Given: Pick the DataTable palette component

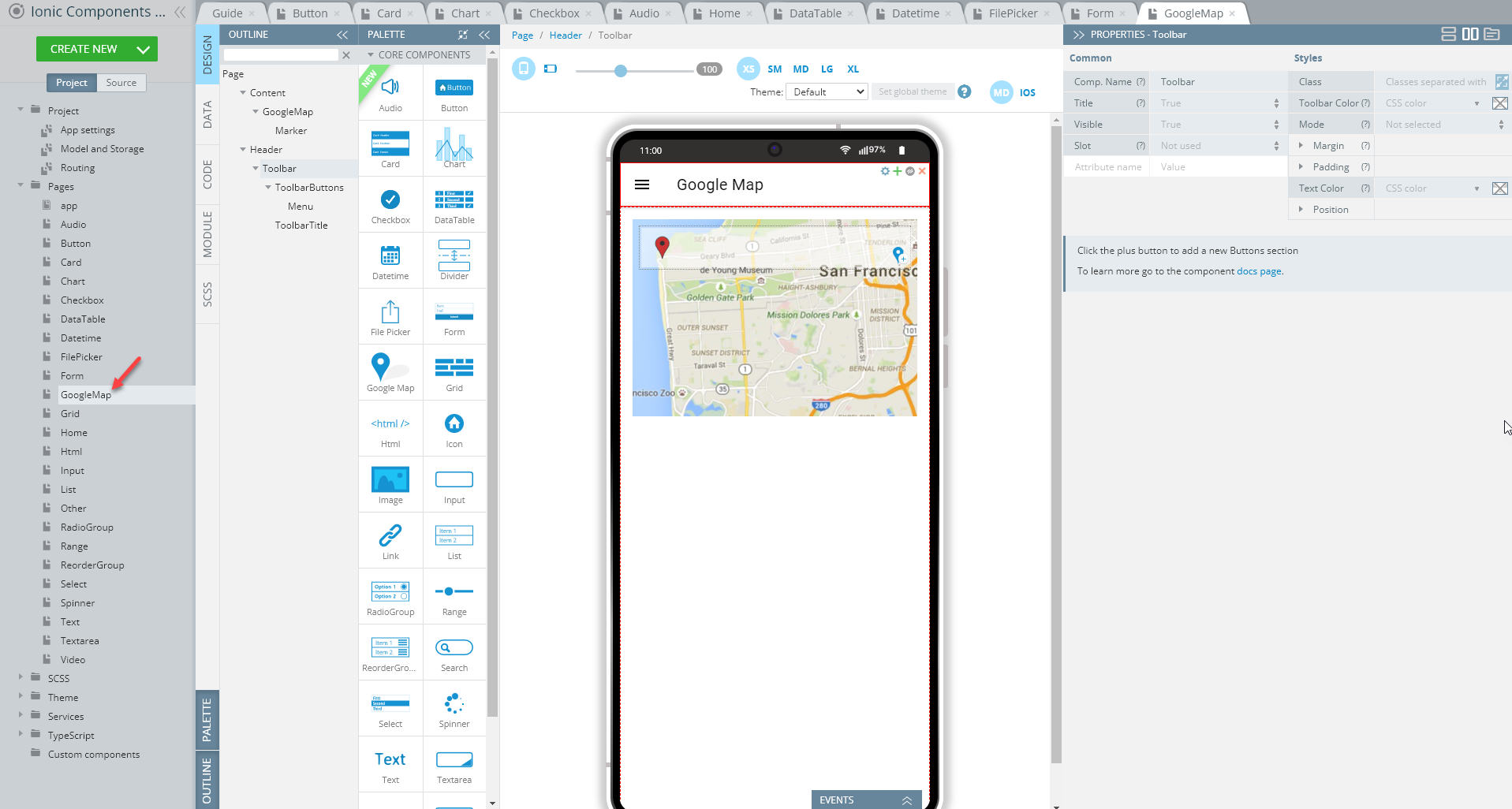Looking at the screenshot, I should click(454, 205).
